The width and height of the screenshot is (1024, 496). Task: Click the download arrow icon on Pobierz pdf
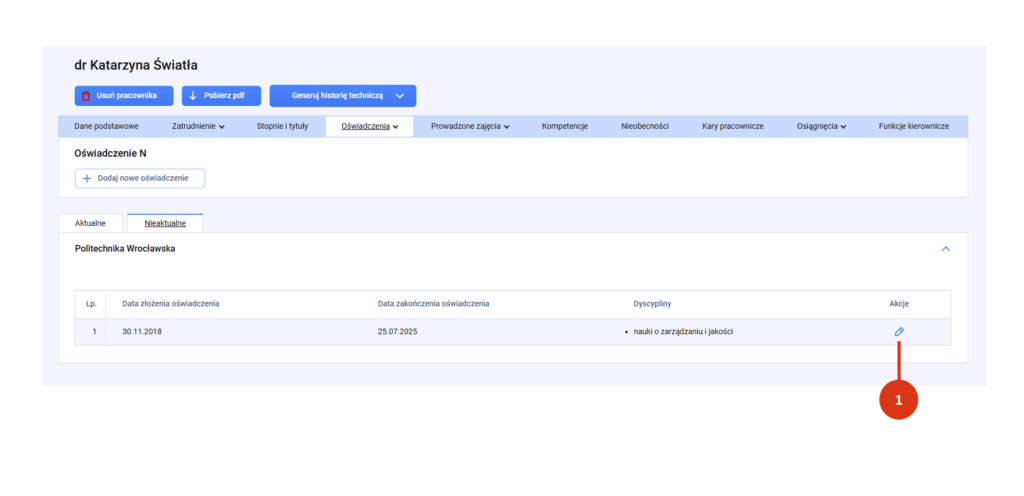pyautogui.click(x=193, y=95)
